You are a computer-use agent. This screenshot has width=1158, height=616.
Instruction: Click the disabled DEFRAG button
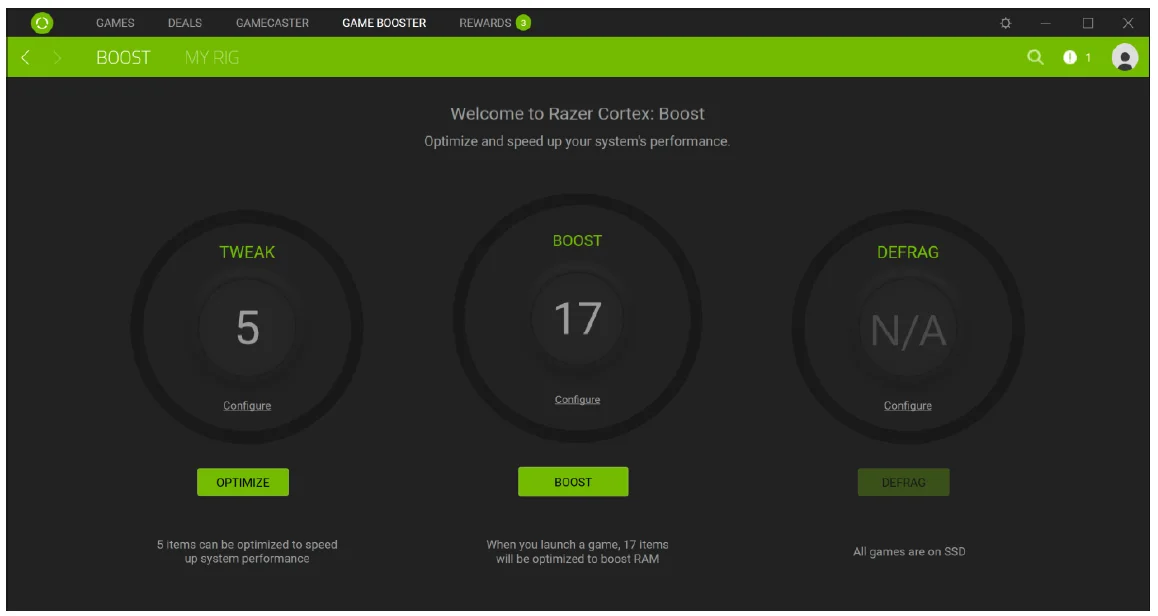coord(903,481)
